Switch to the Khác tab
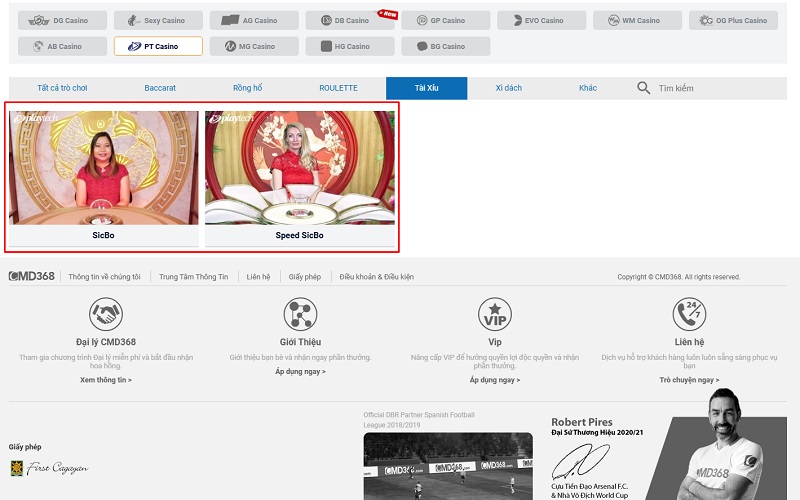 point(588,88)
